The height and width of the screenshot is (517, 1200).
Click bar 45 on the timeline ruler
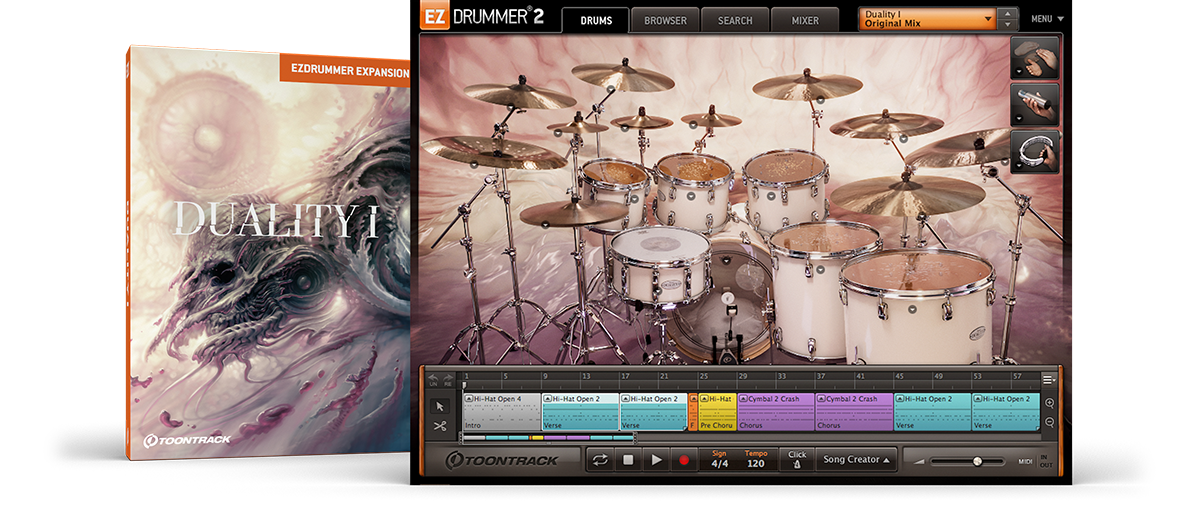pos(898,378)
